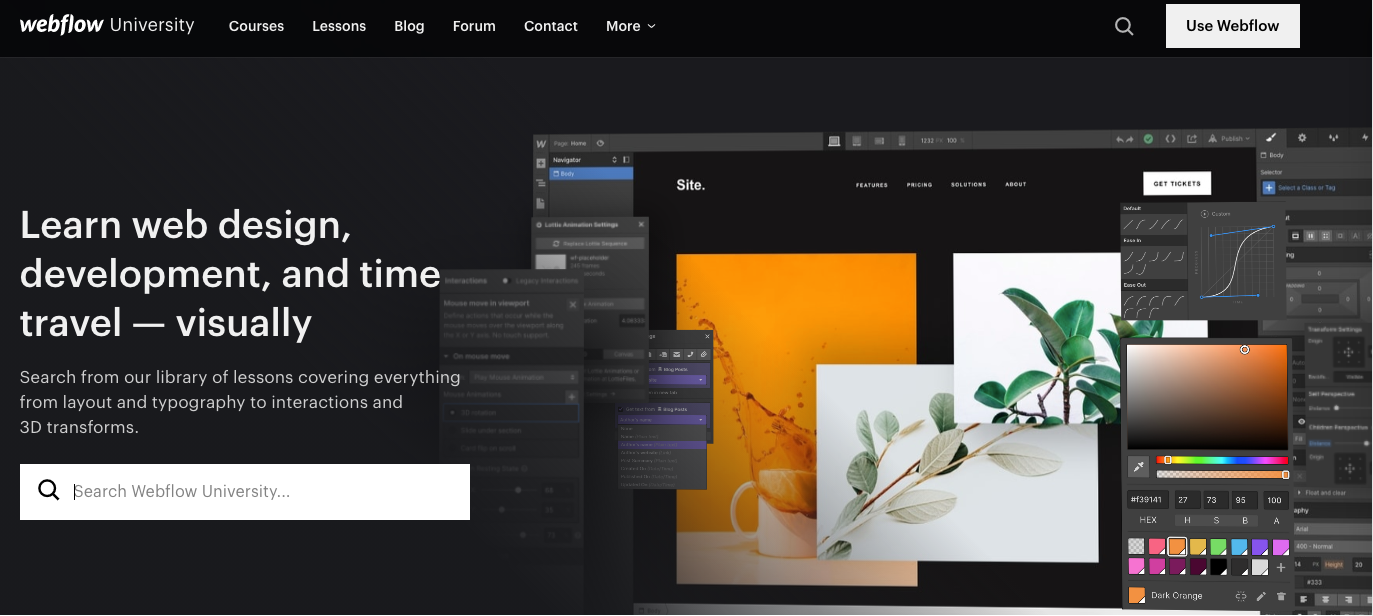
Task: Collapse the On mouse move section
Action: click(511, 356)
